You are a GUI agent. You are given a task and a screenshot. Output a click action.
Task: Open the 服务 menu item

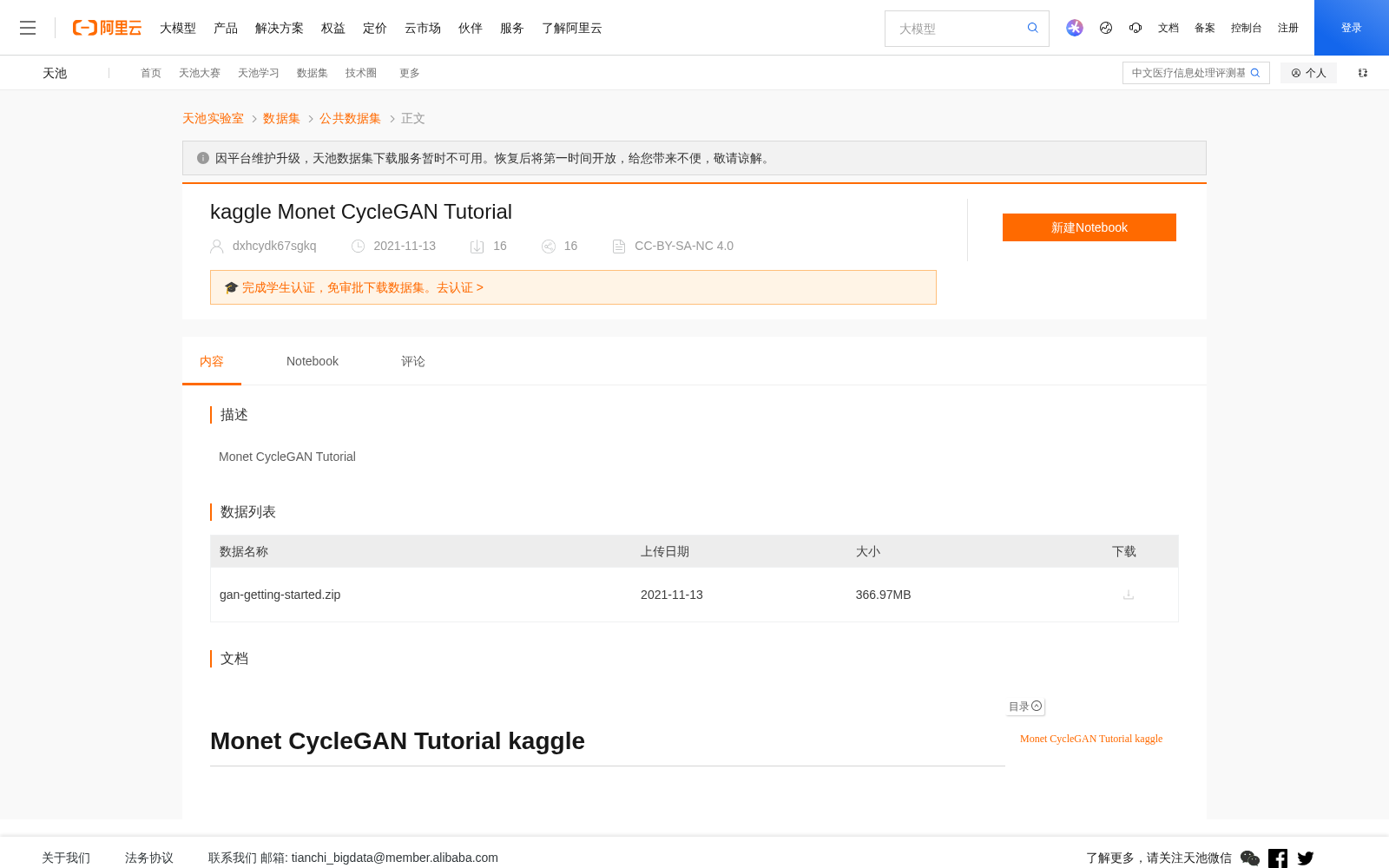[x=512, y=28]
